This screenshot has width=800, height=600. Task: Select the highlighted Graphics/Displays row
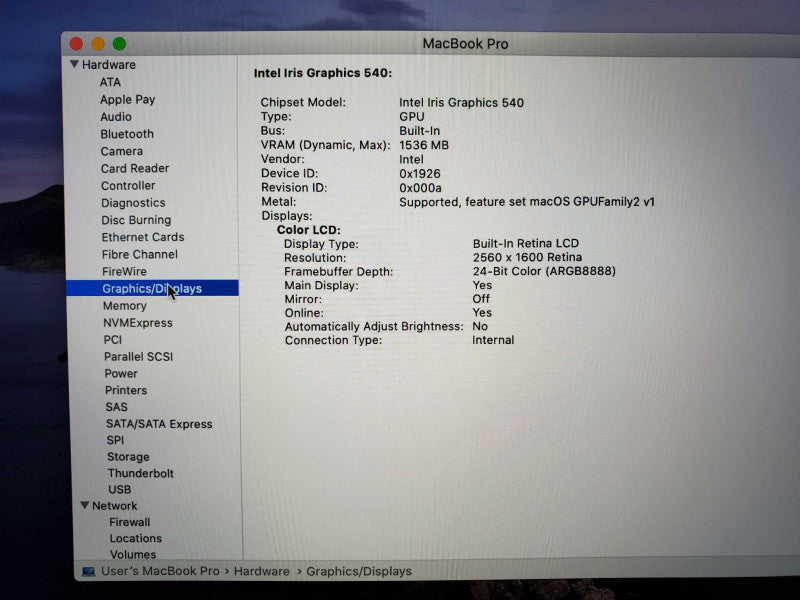pos(152,288)
